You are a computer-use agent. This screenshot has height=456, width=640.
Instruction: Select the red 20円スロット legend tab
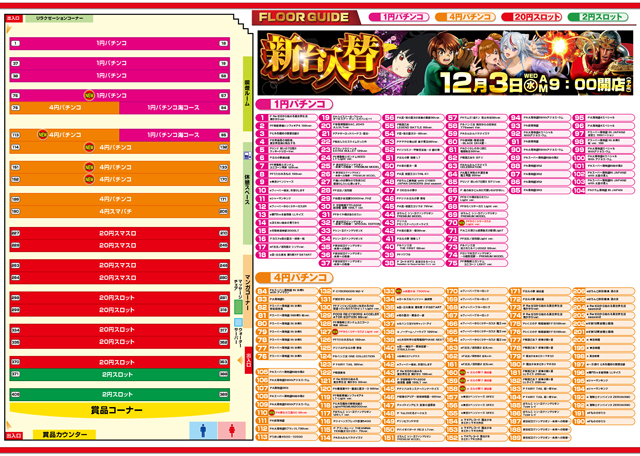point(530,17)
